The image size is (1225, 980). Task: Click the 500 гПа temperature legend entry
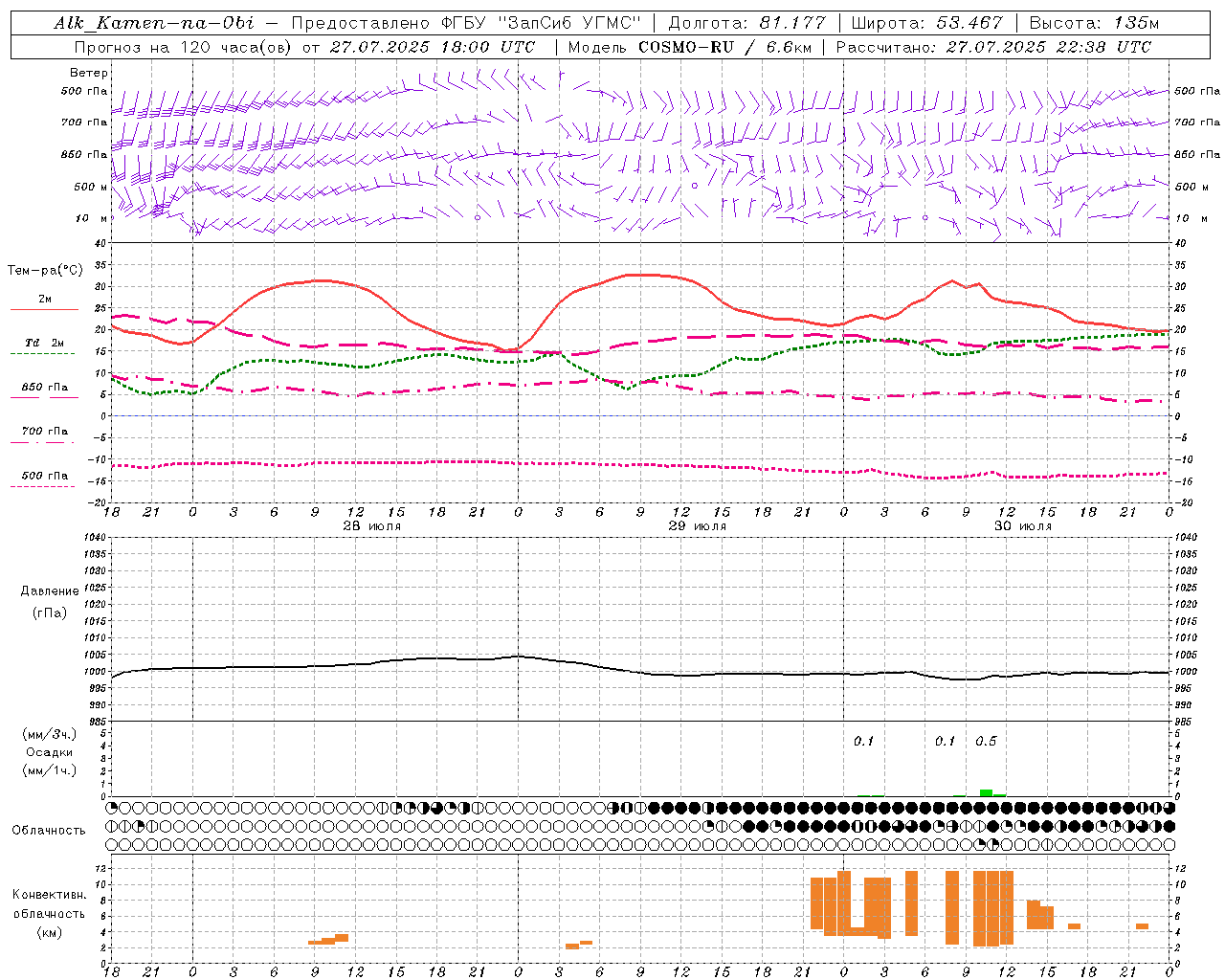click(45, 476)
